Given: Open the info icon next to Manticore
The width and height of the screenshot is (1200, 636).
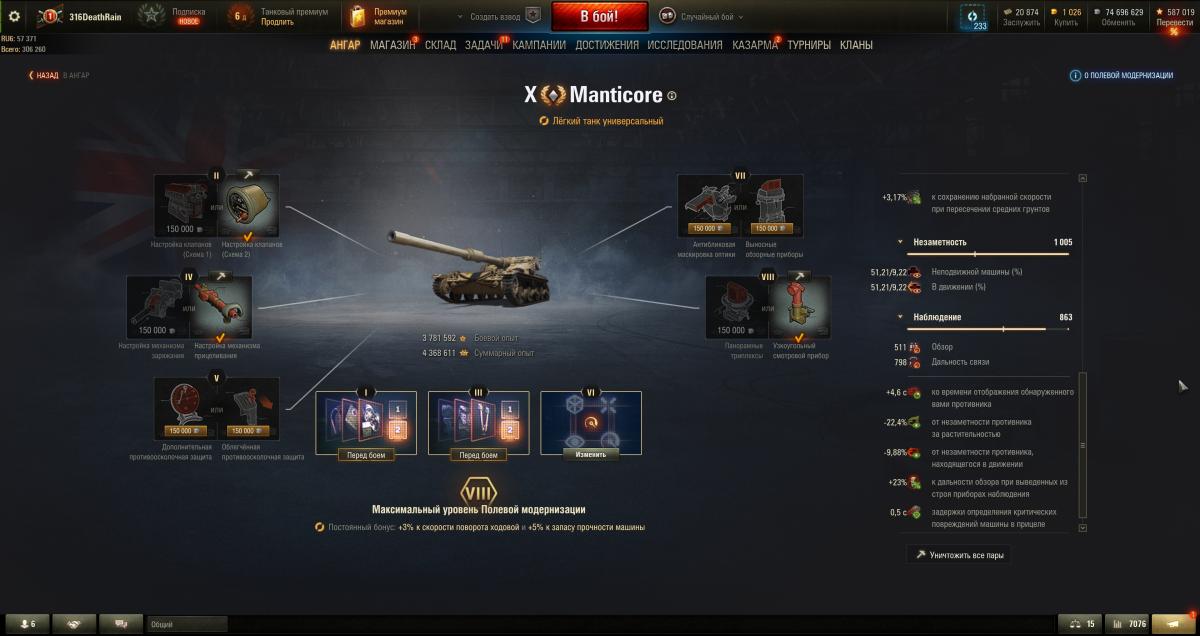Looking at the screenshot, I should click(672, 96).
